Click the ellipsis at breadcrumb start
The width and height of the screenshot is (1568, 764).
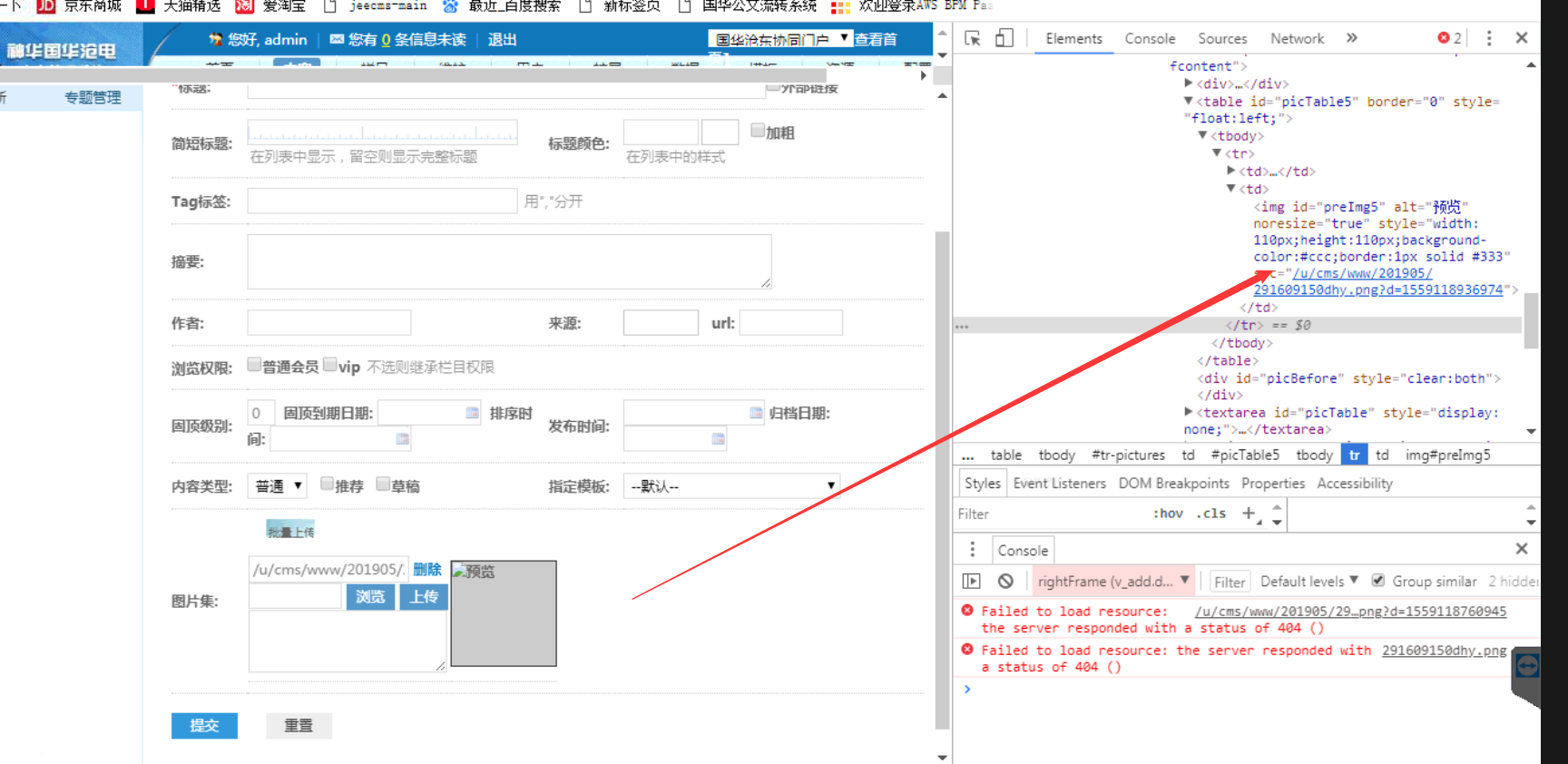coord(967,455)
